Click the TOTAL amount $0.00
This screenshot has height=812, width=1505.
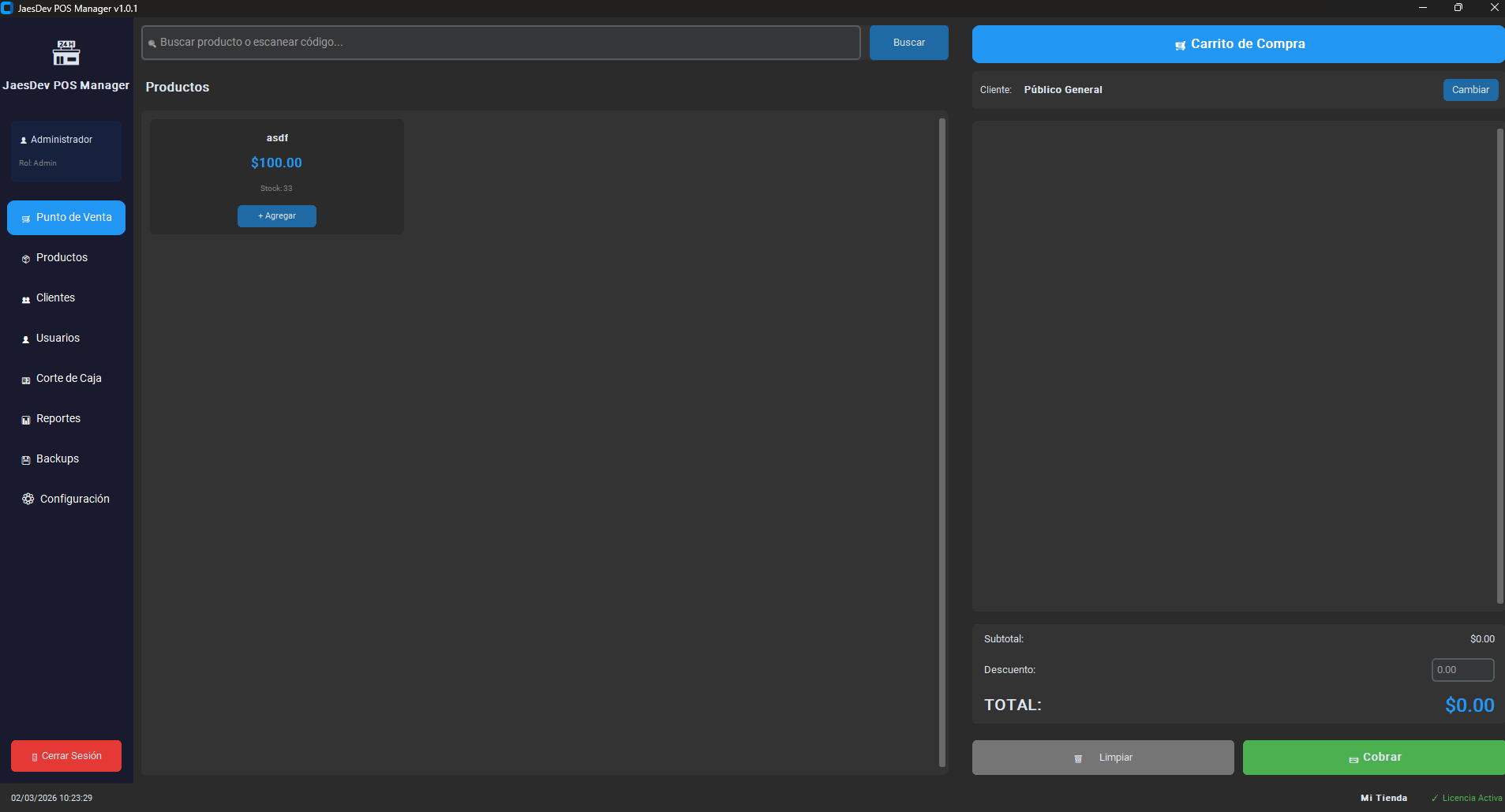1469,705
